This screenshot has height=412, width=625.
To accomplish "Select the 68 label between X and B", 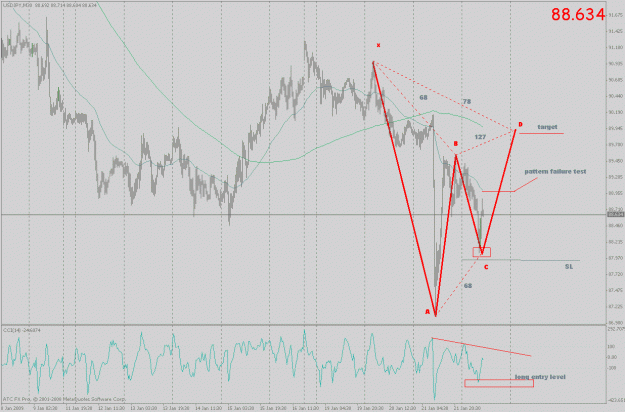I will [423, 97].
